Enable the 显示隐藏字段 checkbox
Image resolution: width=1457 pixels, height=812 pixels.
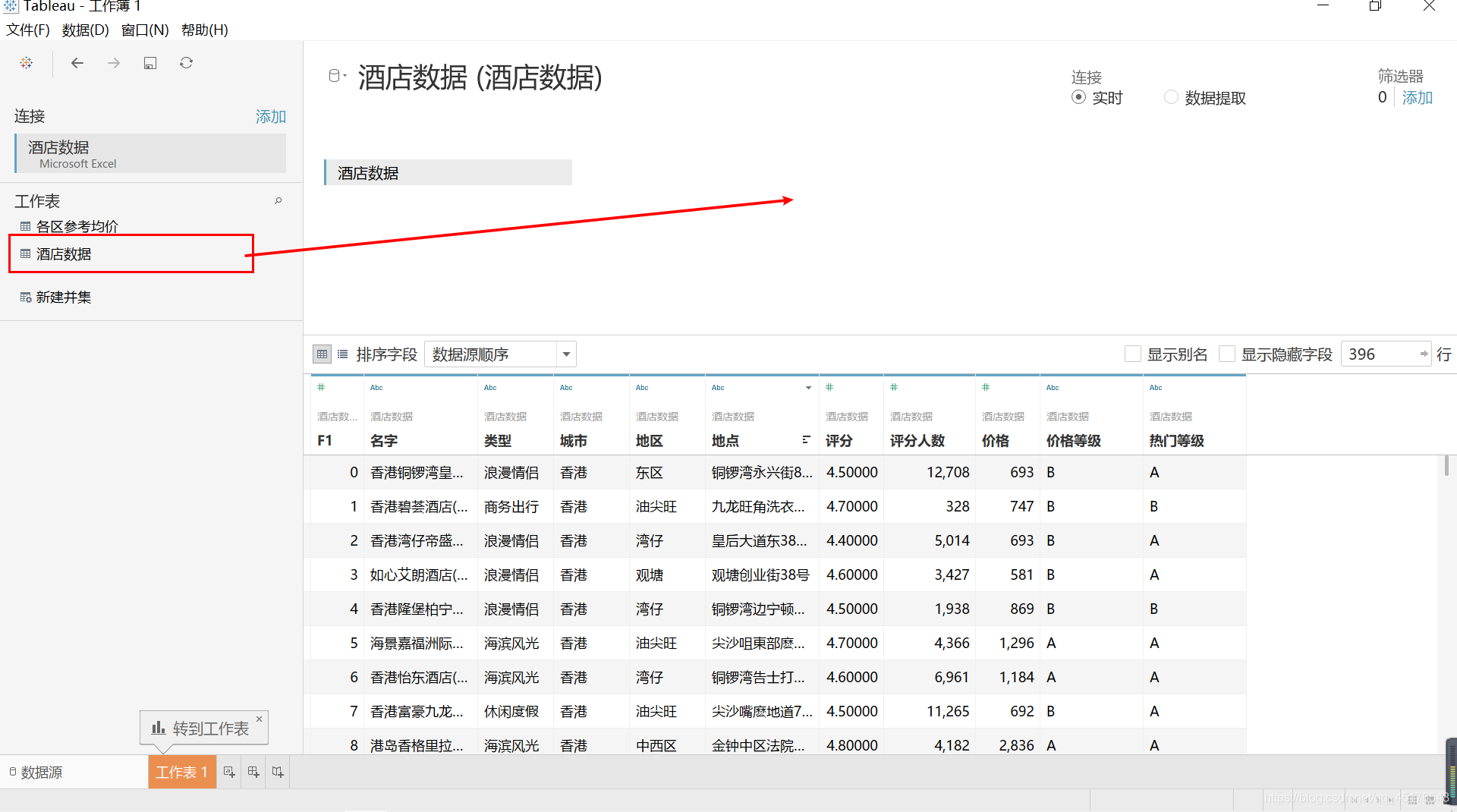coord(1227,354)
